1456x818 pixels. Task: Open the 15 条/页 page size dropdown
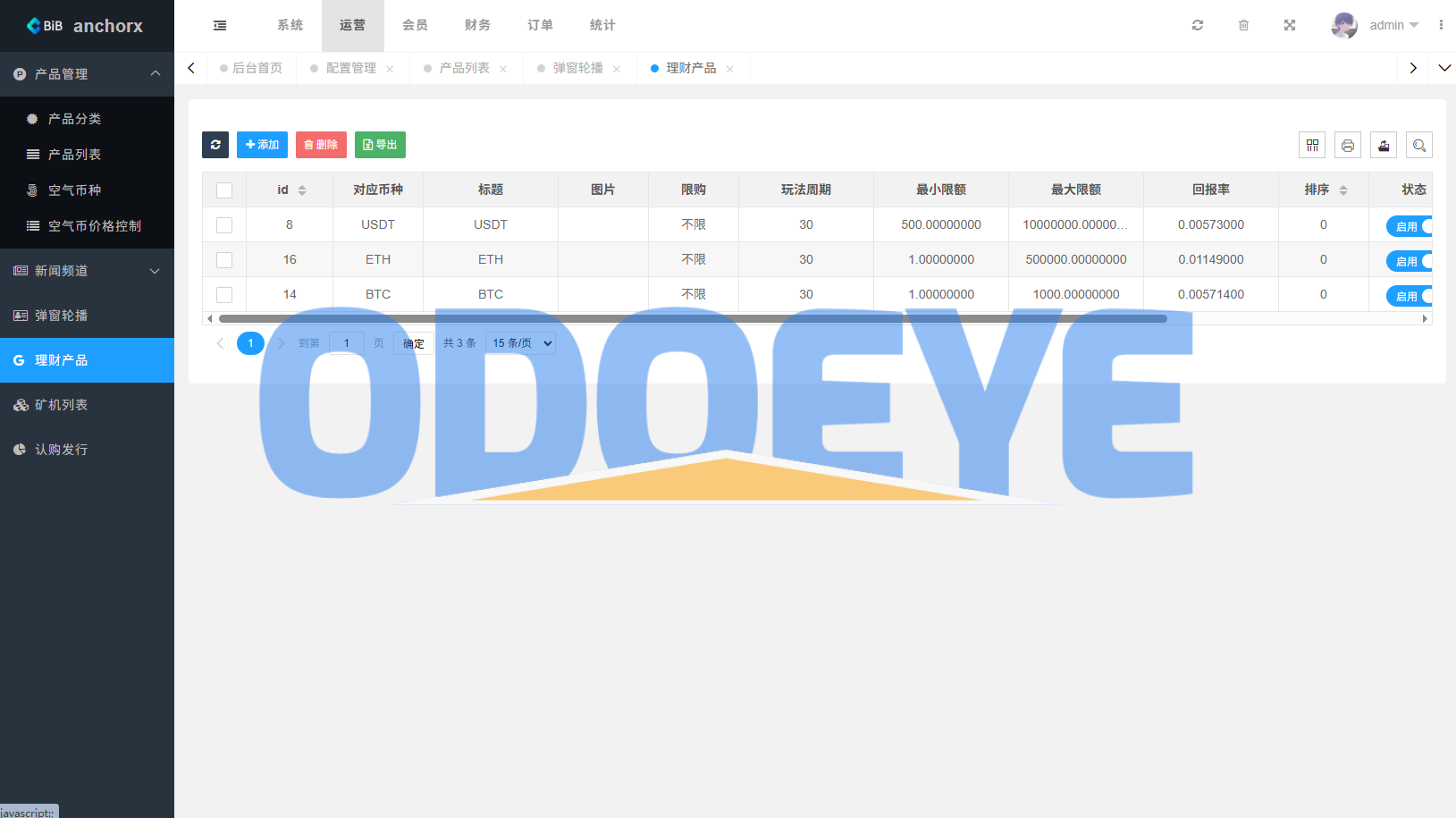[x=521, y=343]
